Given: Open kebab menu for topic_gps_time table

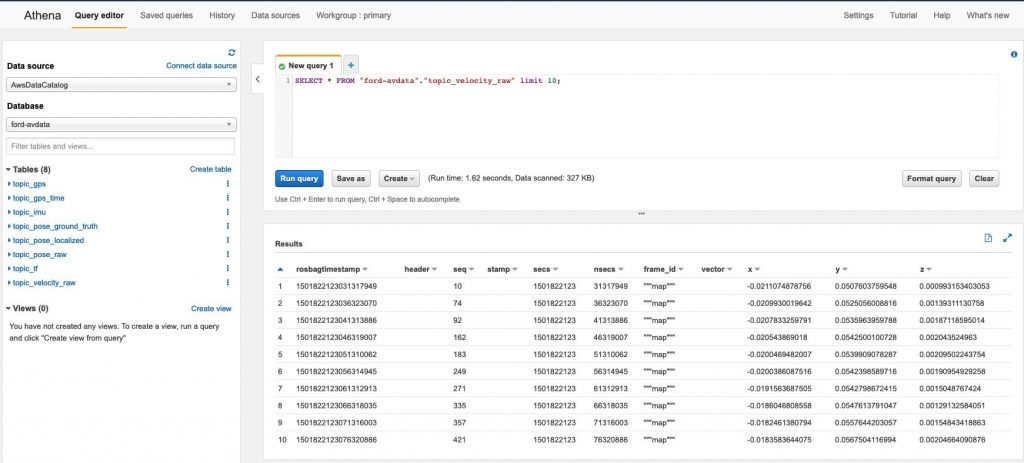Looking at the screenshot, I should (x=227, y=198).
